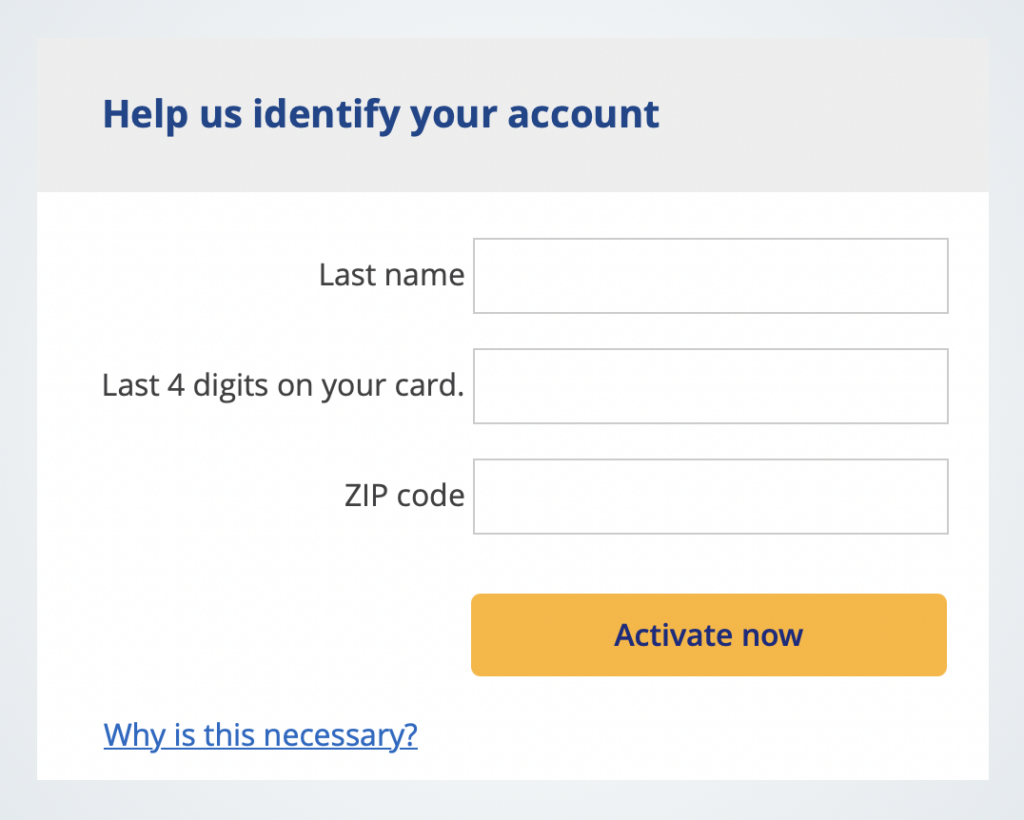Place cursor in the box beside ZIP code
Screen dimensions: 1024x820
[x=710, y=496]
